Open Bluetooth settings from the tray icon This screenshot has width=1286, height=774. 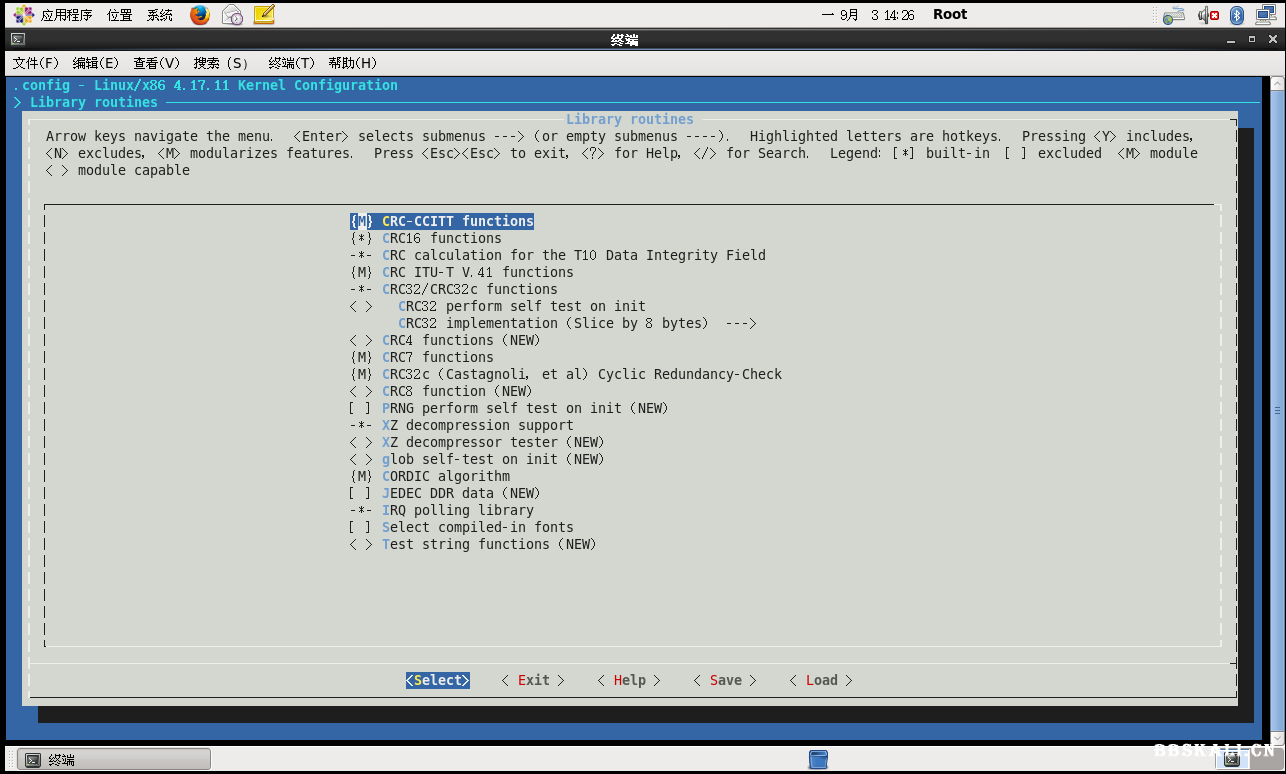(1236, 14)
